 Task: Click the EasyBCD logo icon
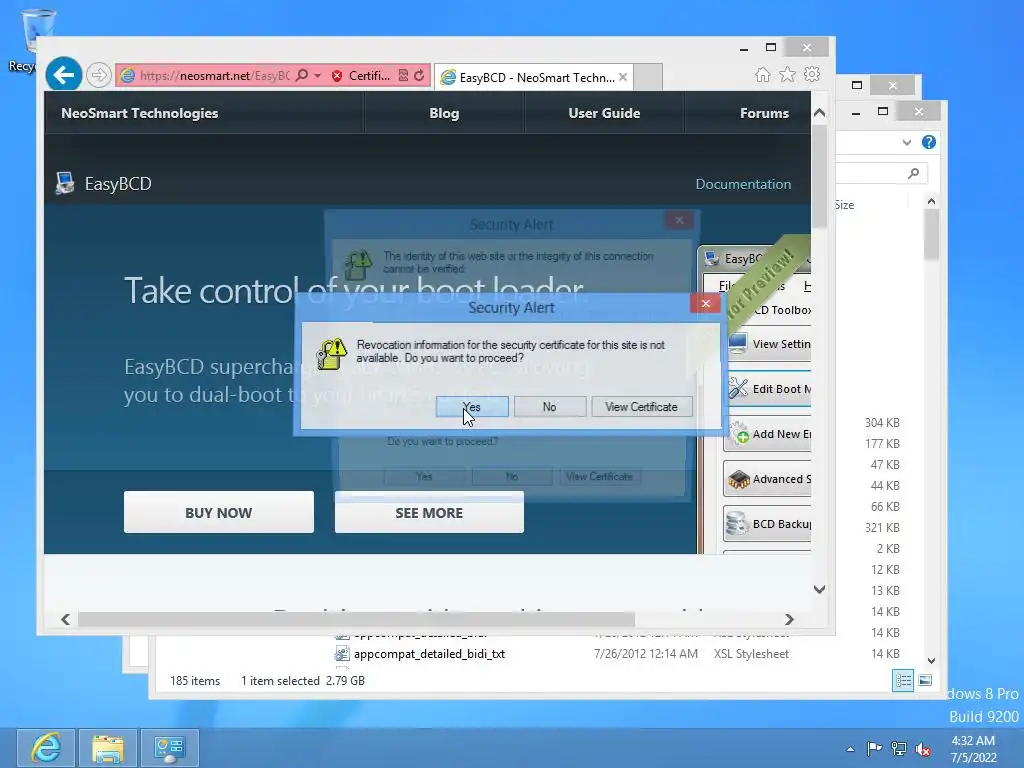65,184
